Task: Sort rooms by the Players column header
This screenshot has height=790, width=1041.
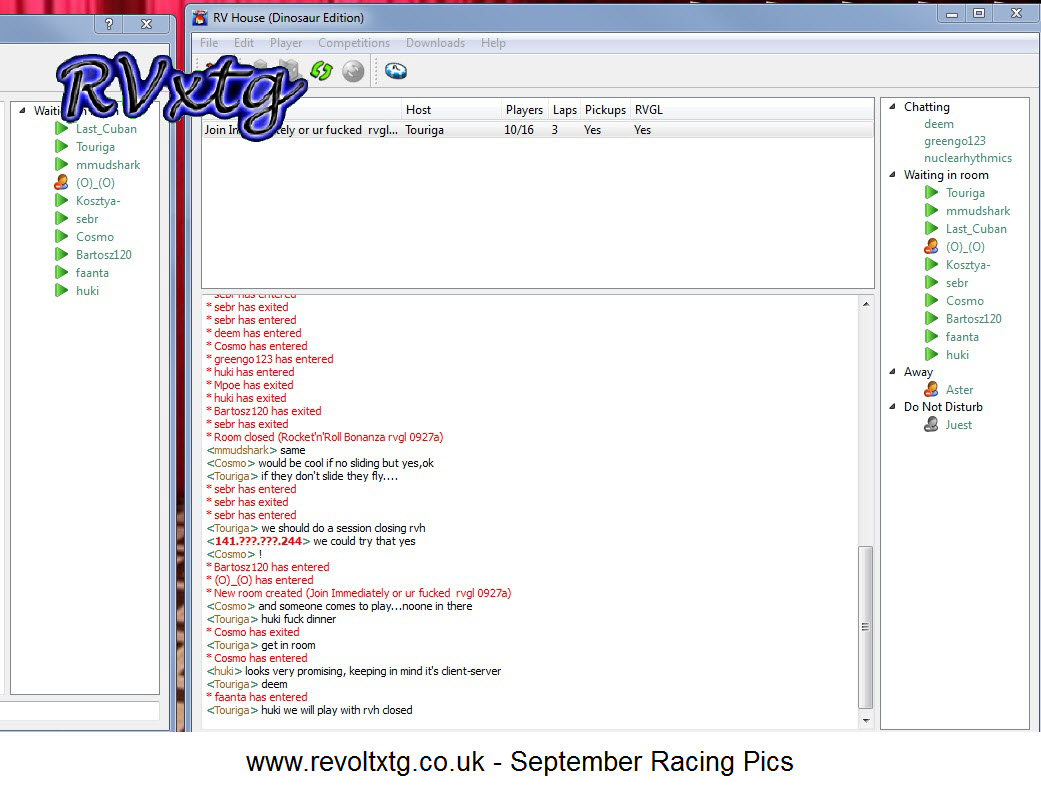Action: click(x=524, y=110)
